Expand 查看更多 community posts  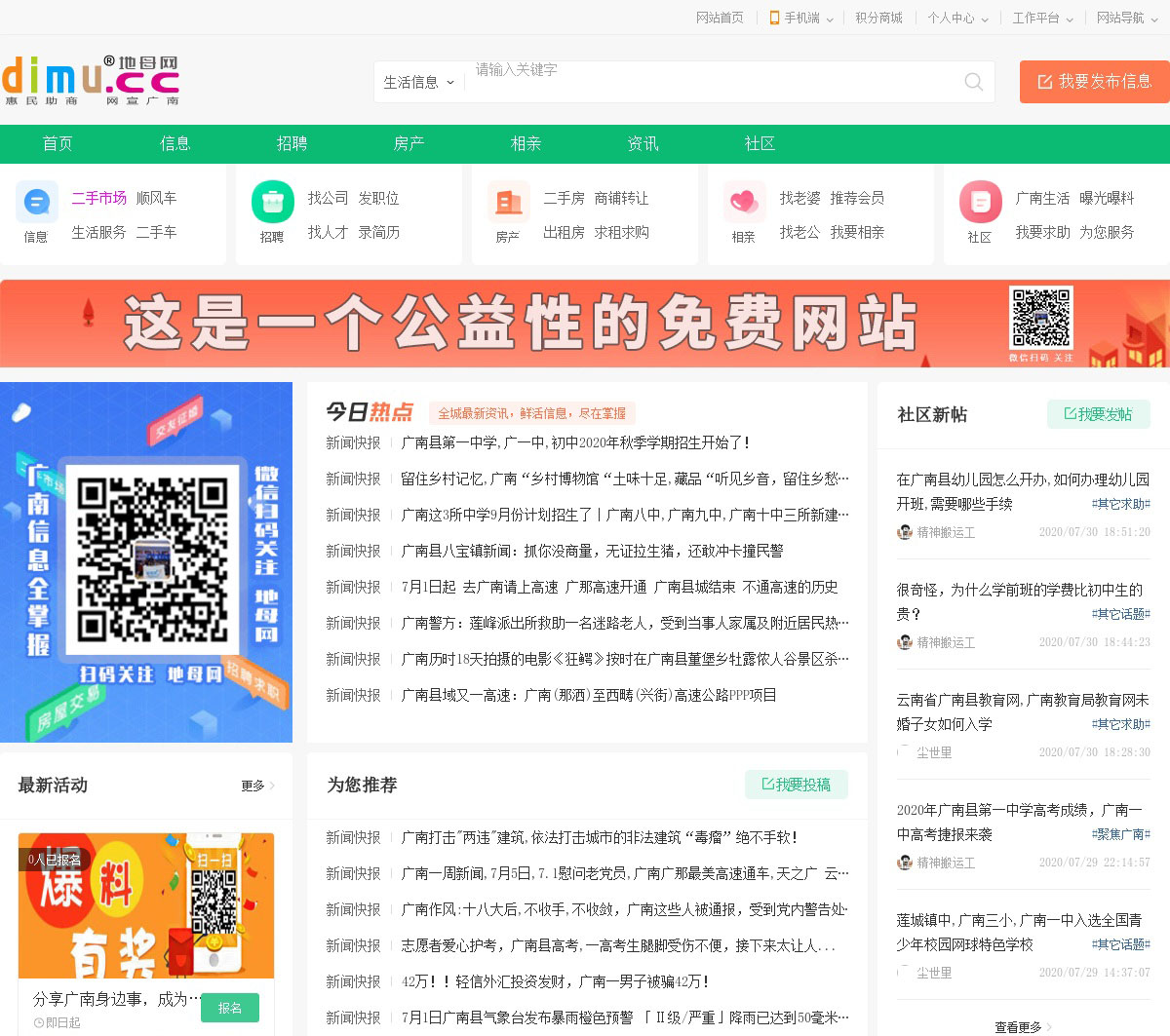pyautogui.click(x=1023, y=1027)
